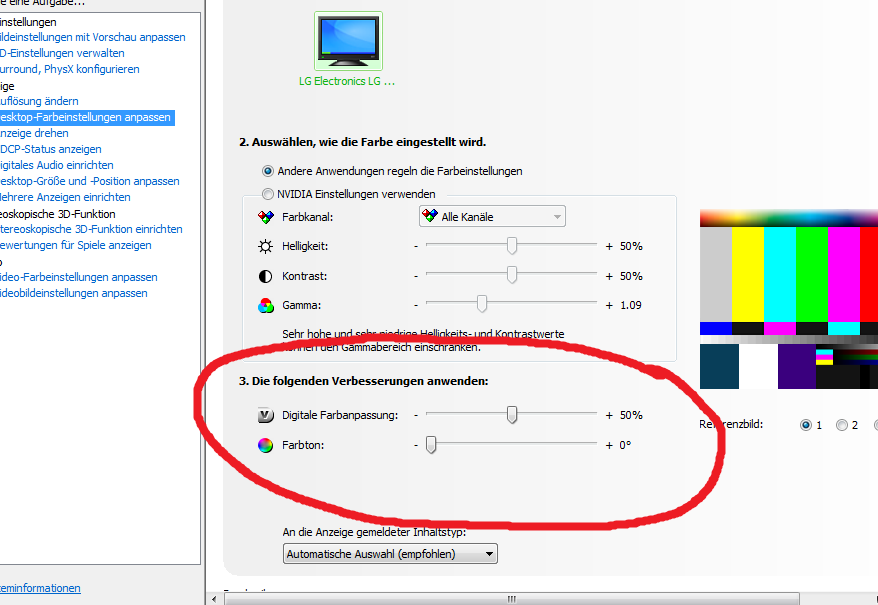Click the Digitale Farbanpassung plus sign

point(609,415)
